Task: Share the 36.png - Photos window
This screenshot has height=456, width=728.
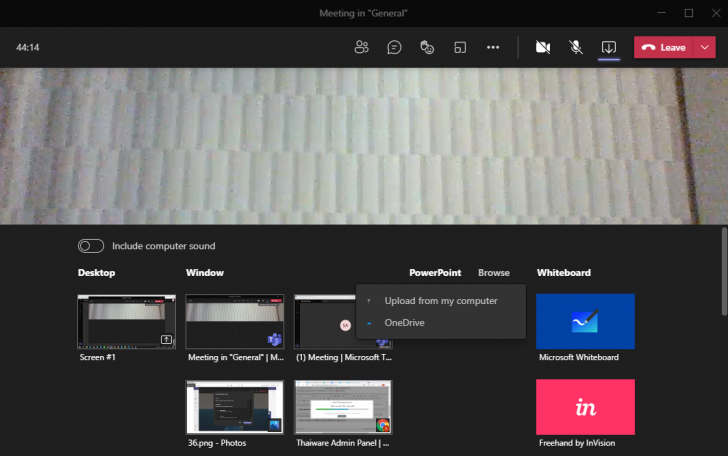Action: (235, 407)
